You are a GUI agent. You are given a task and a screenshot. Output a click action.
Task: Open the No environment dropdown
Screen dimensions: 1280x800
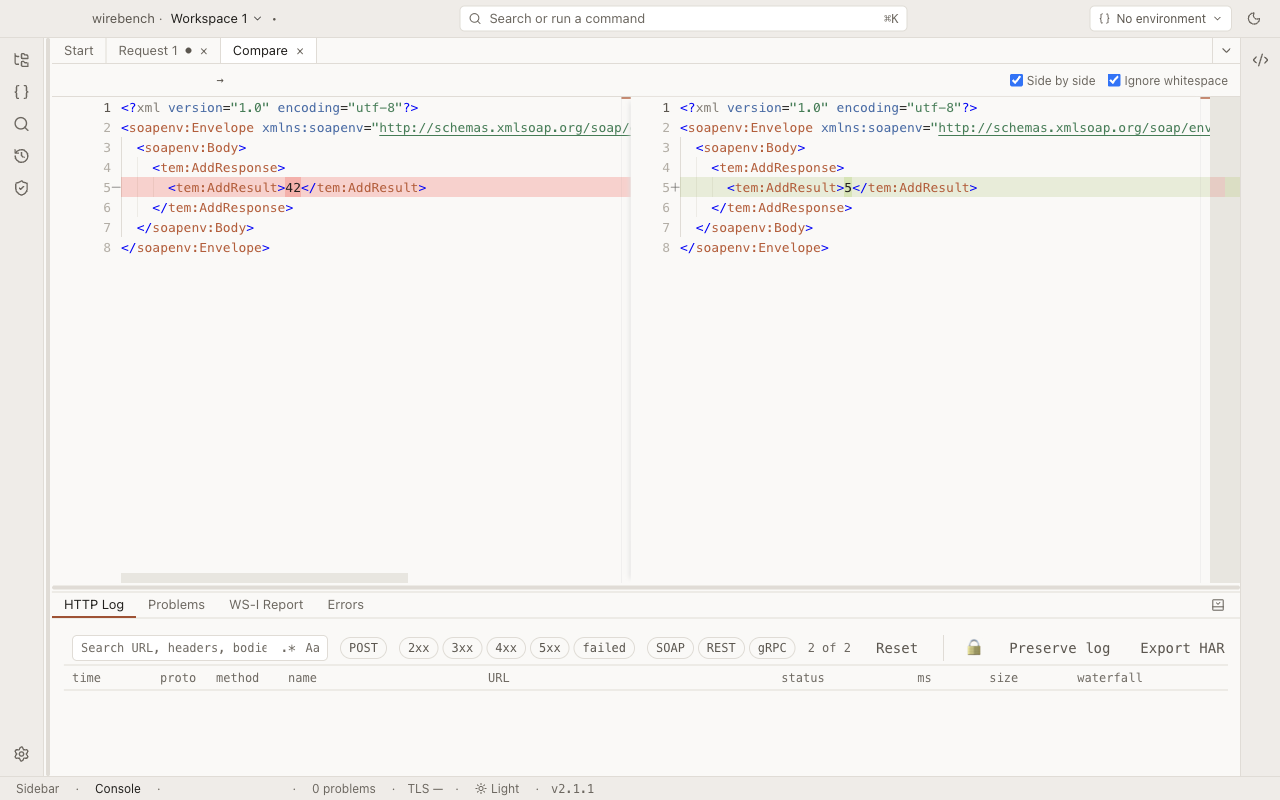[1160, 18]
